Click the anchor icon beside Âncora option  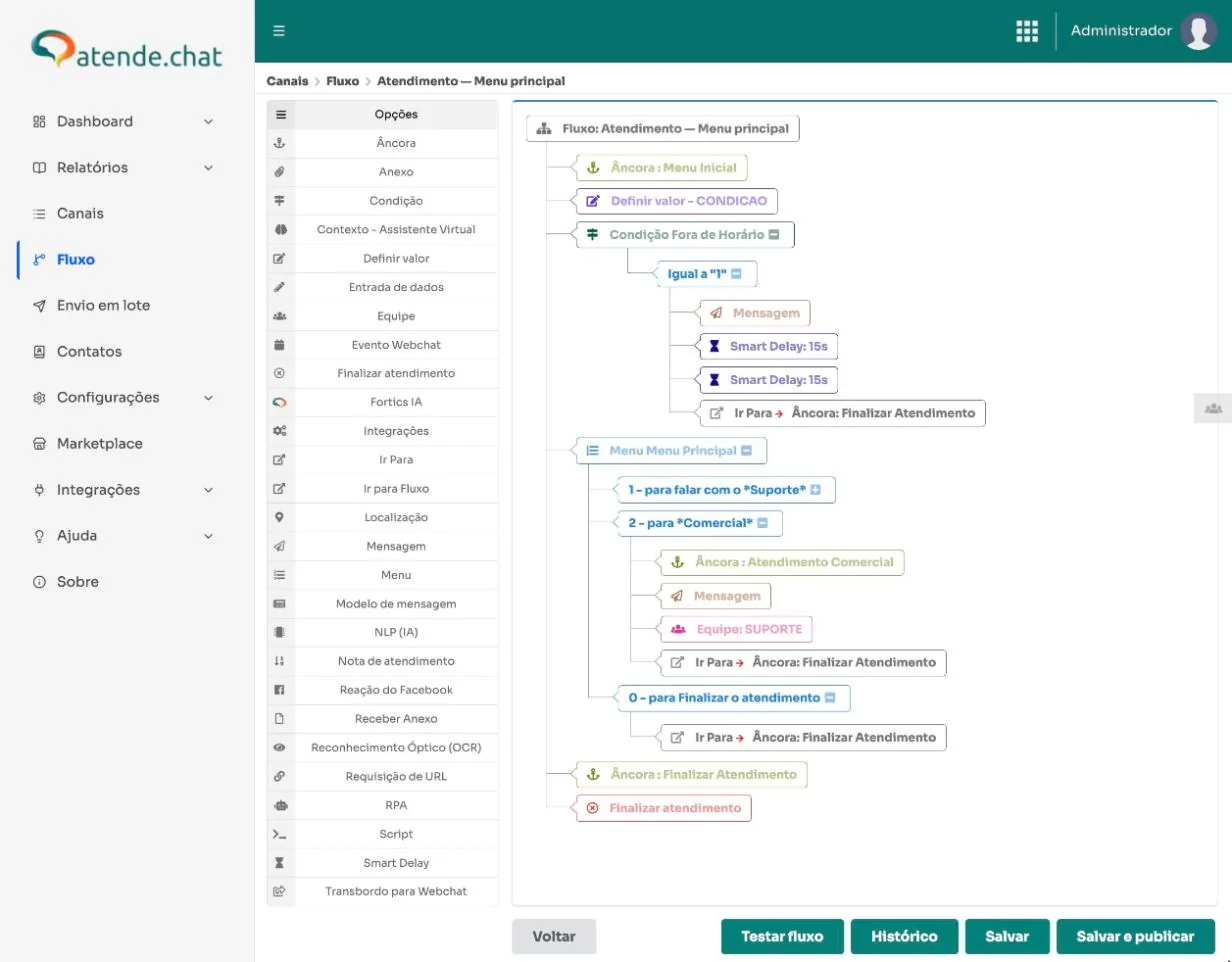[280, 143]
